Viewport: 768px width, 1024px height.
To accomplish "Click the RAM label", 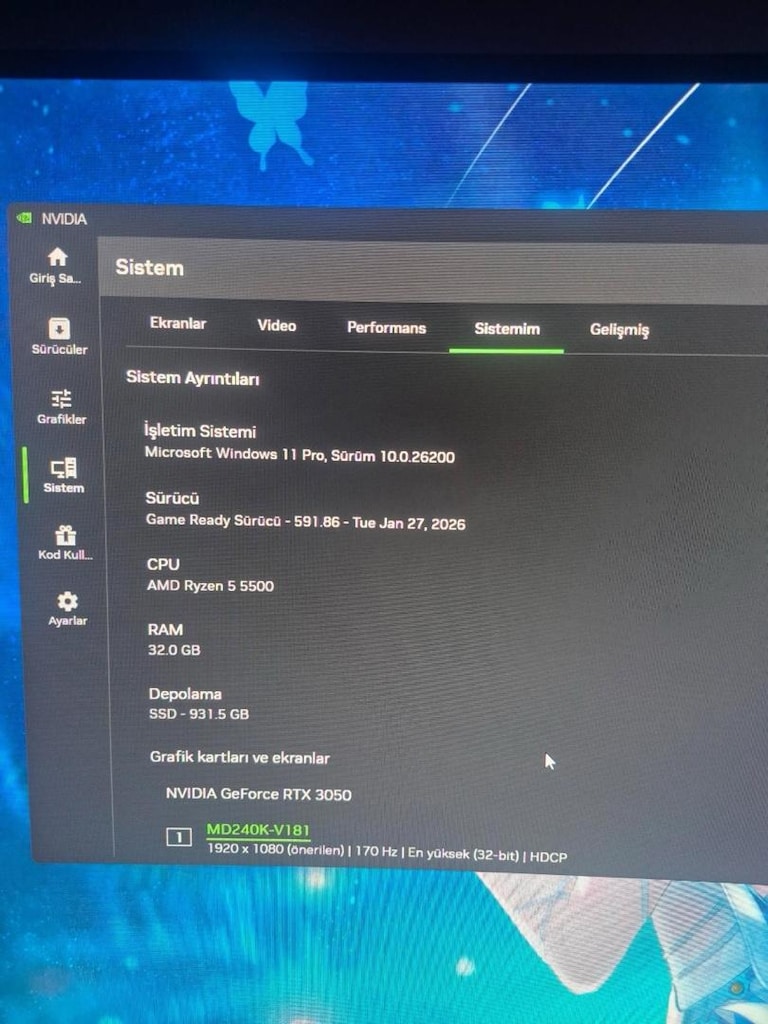I will pos(165,630).
